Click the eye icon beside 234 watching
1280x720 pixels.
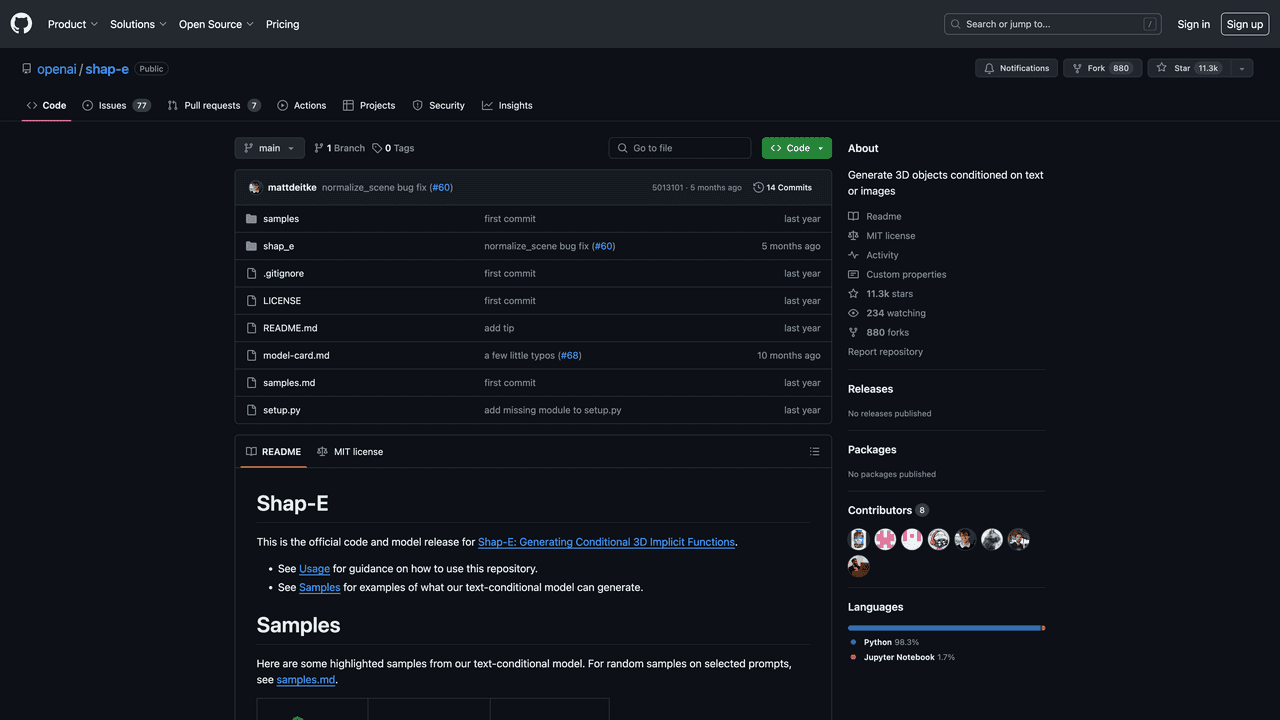pos(853,313)
